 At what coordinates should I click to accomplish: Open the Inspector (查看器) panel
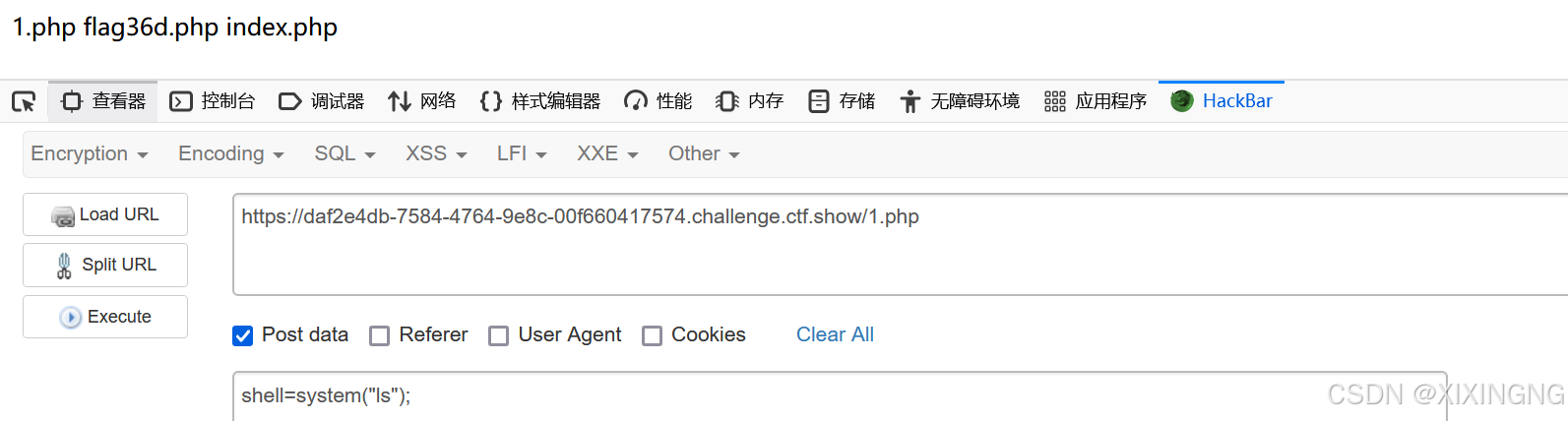(x=103, y=101)
